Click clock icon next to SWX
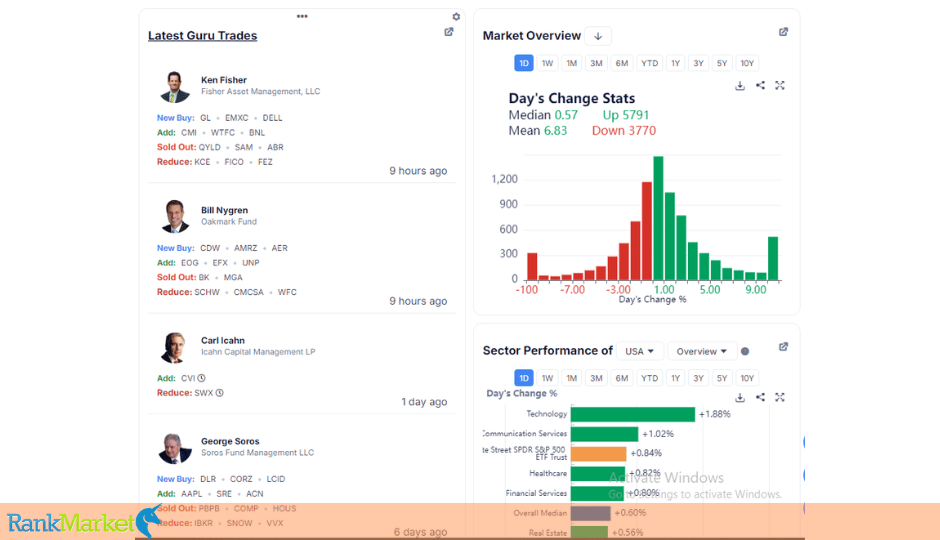Viewport: 940px width, 540px height. click(219, 393)
